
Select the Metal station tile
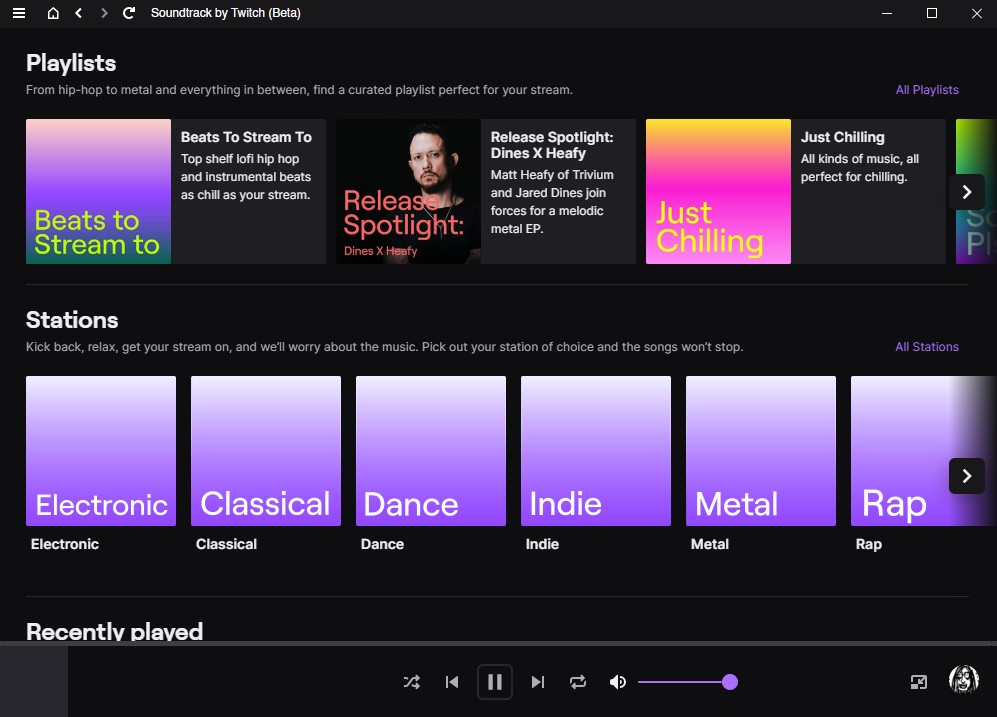(761, 451)
